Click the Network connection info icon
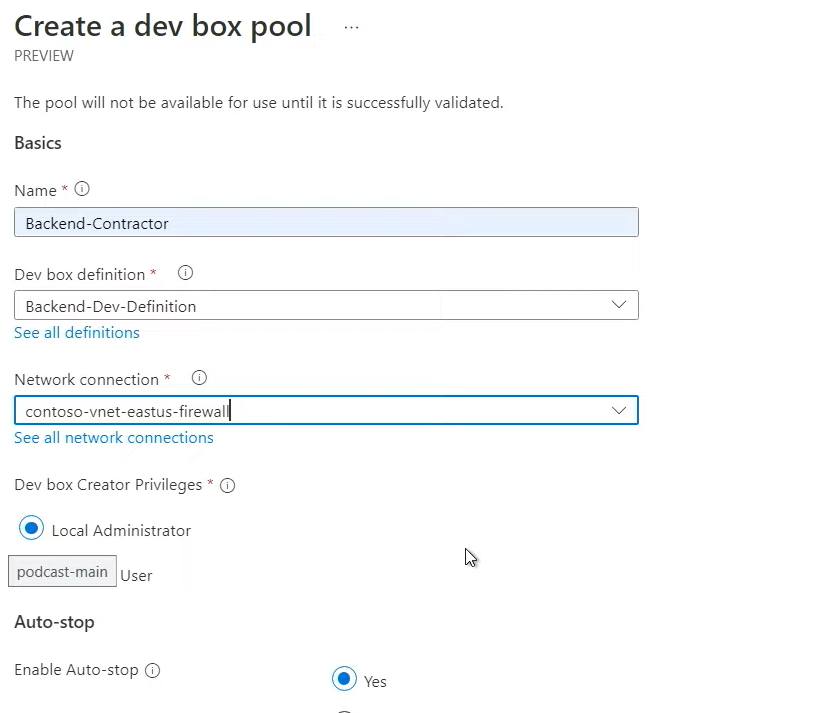Viewport: 832px width, 713px height. (199, 378)
